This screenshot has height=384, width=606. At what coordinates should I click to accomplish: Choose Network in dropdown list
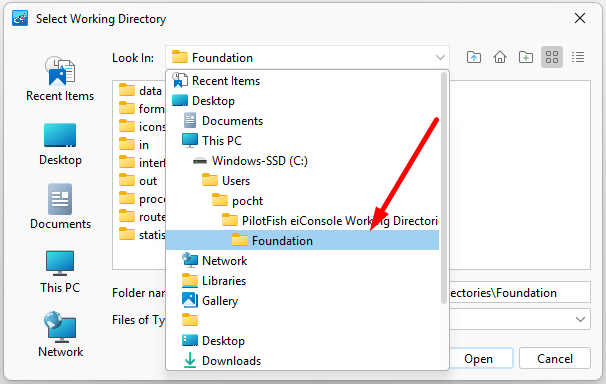[x=303, y=261]
